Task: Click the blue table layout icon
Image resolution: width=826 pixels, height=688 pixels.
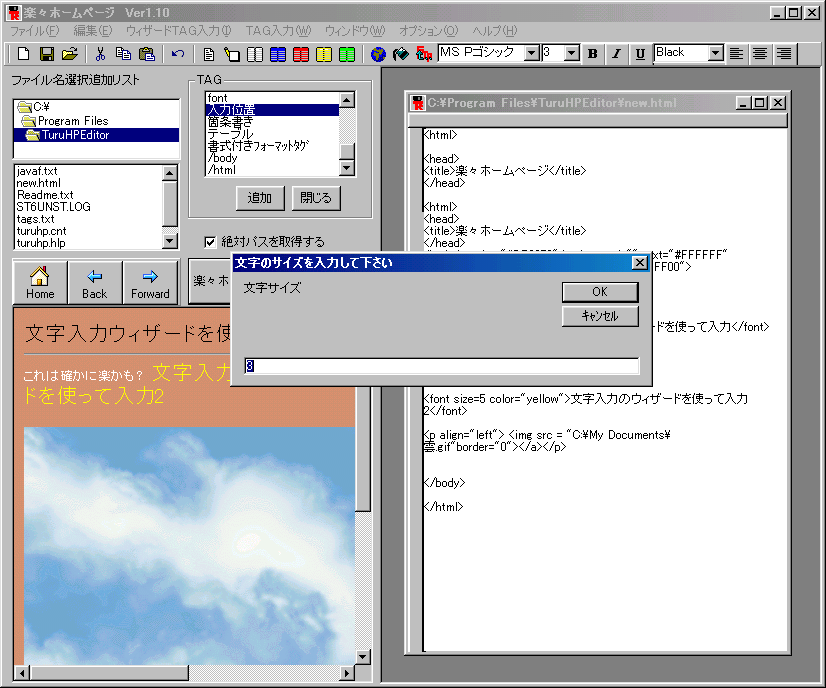Action: click(278, 54)
